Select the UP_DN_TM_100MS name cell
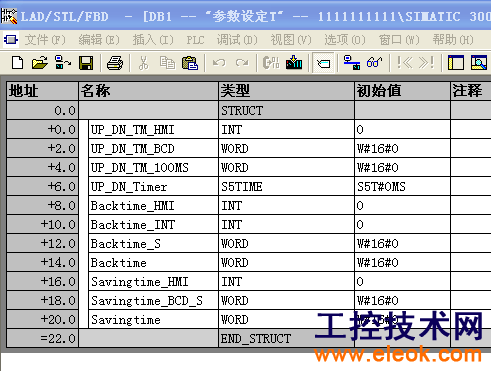This screenshot has width=491, height=371. pyautogui.click(x=153, y=167)
